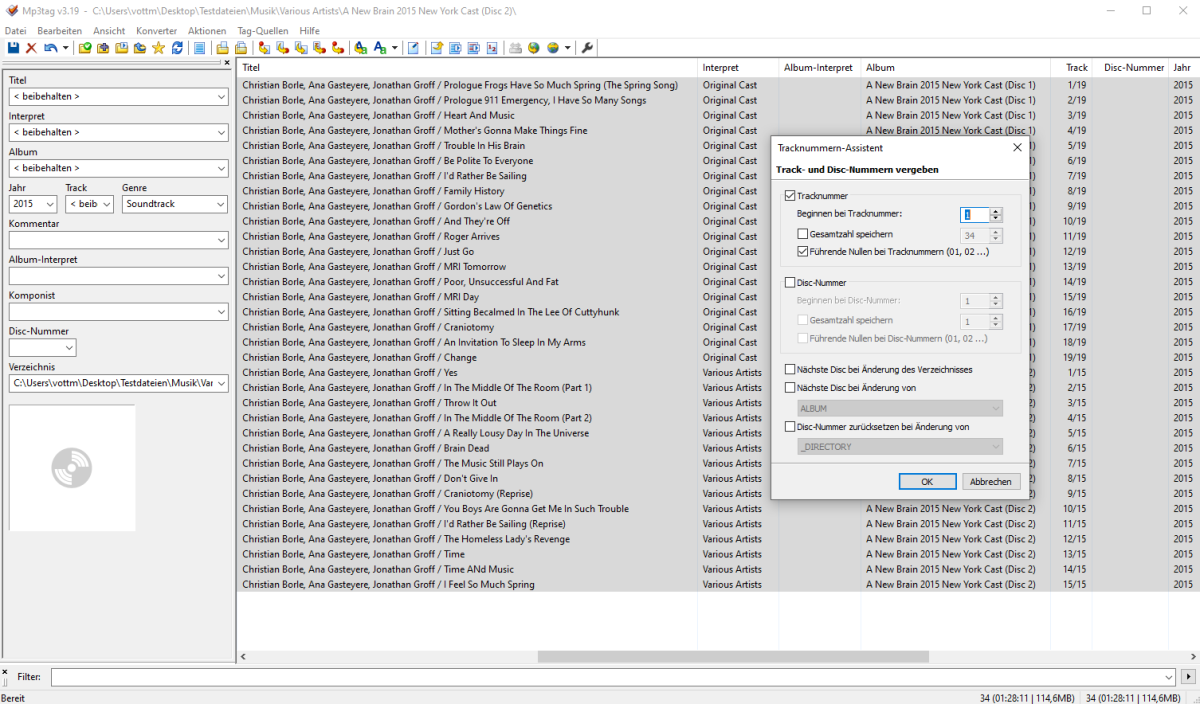Toggle the Tracknummer checkbox
This screenshot has height=704, width=1200.
790,196
